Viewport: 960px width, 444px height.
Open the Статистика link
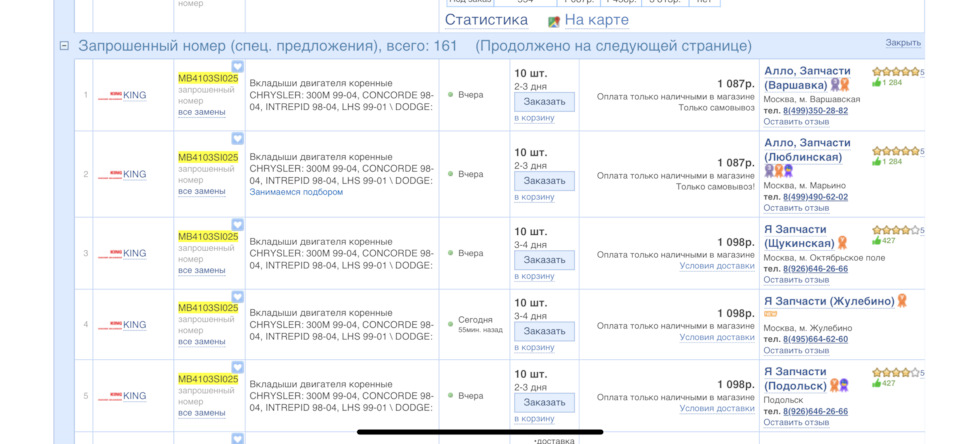486,20
